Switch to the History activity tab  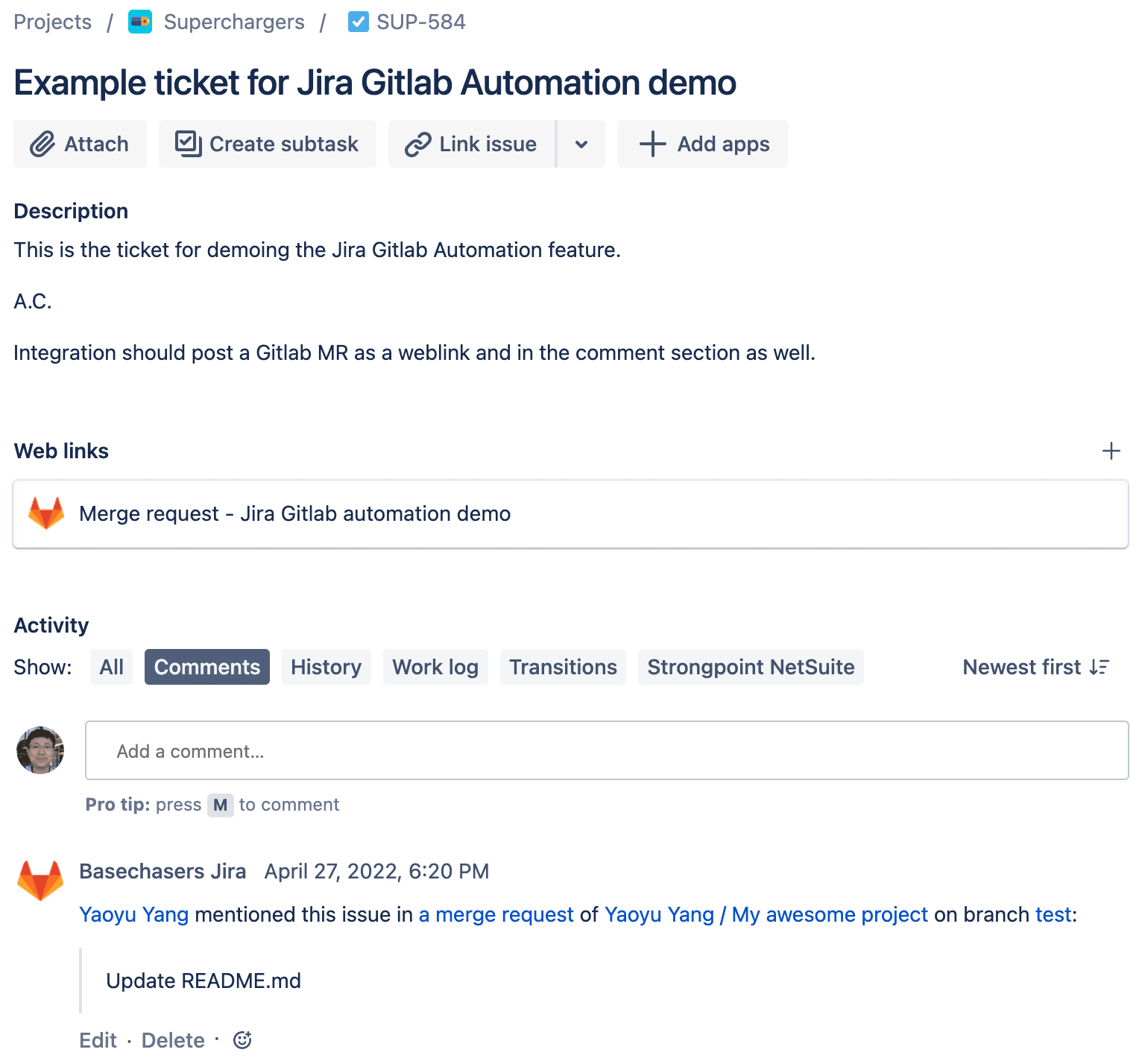[x=326, y=667]
